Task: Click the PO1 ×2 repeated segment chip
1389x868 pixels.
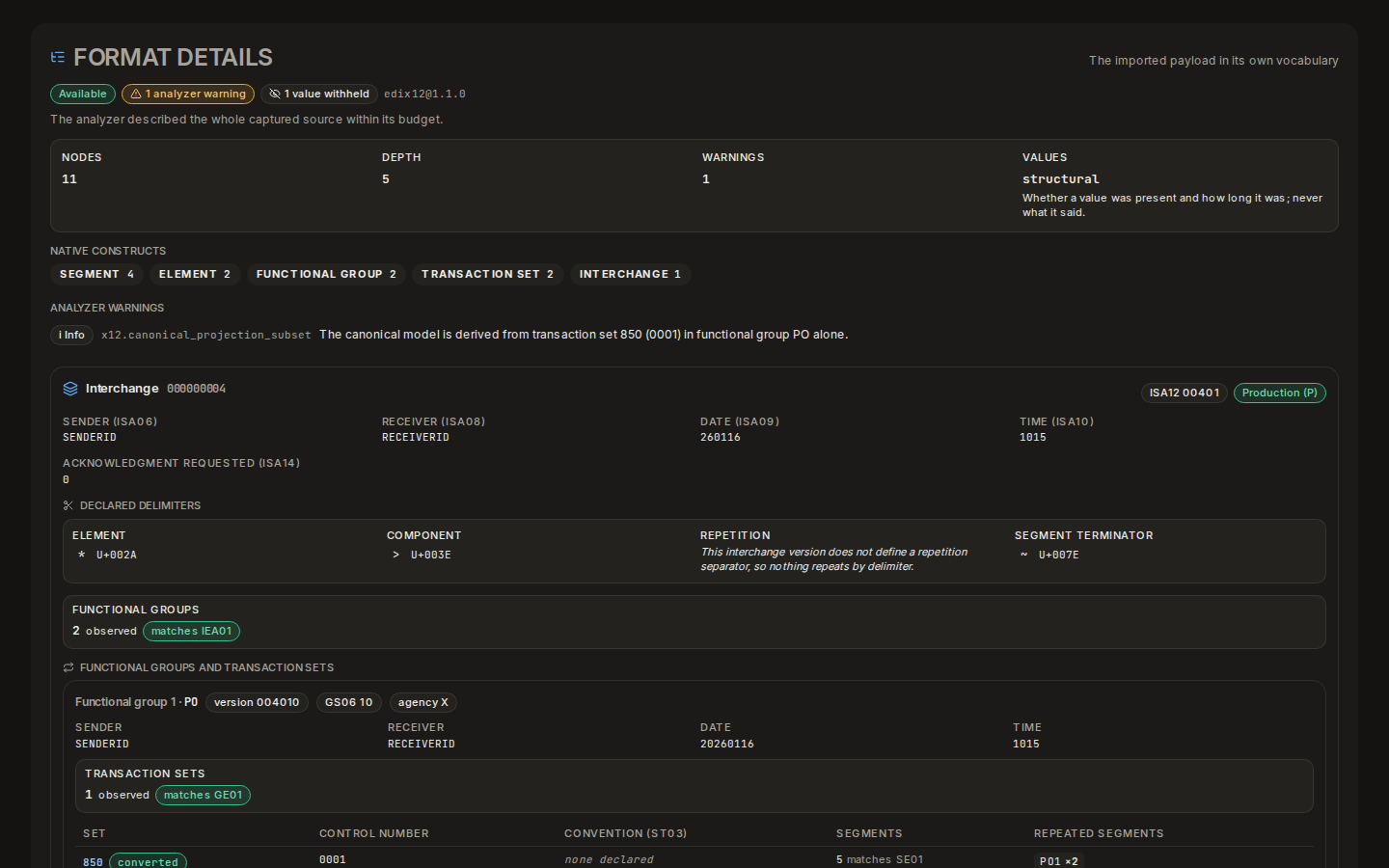Action: click(x=1058, y=861)
